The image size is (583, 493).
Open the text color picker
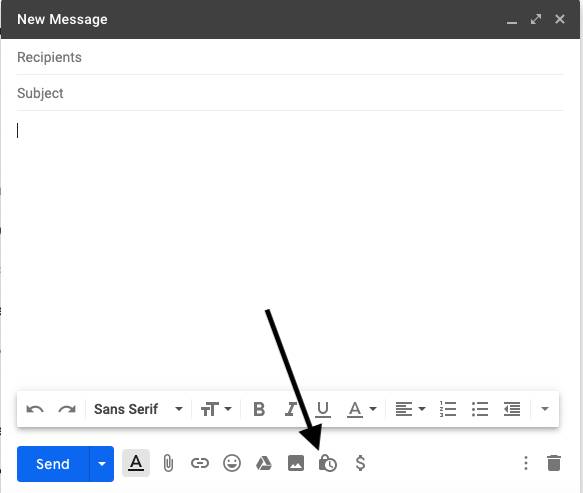pyautogui.click(x=362, y=409)
